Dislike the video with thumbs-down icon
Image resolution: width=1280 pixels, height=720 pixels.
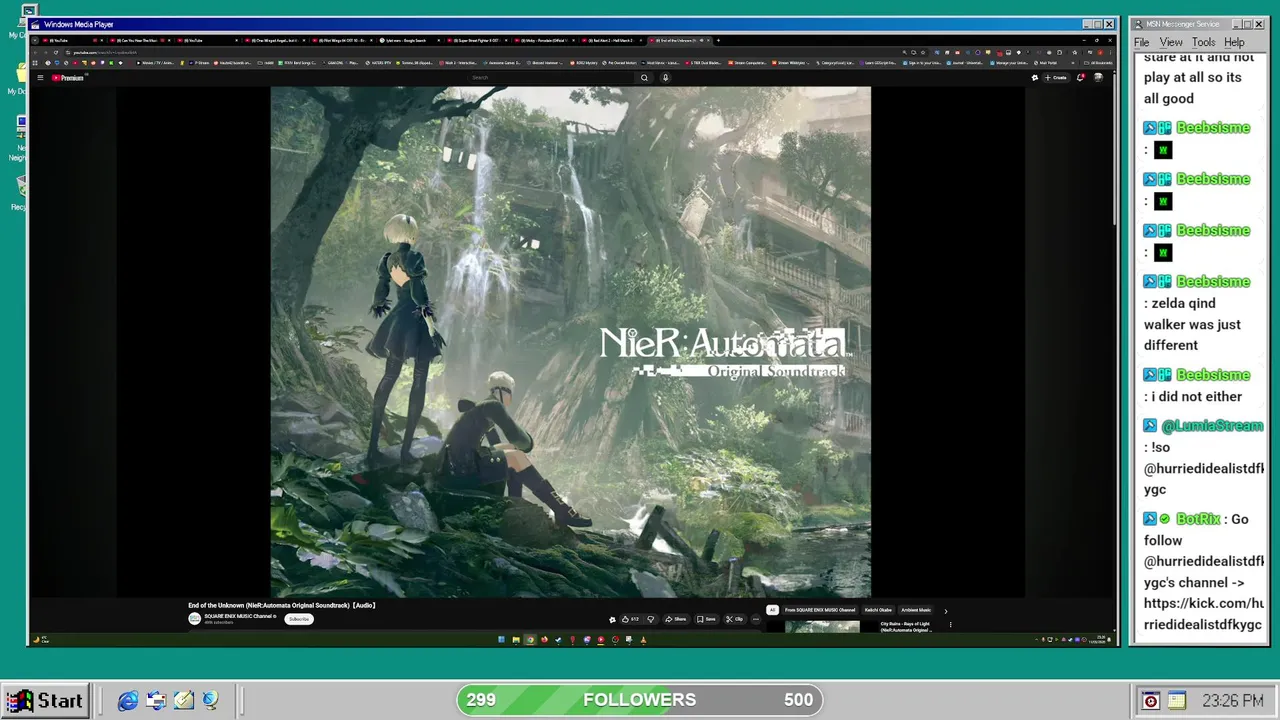click(x=650, y=619)
